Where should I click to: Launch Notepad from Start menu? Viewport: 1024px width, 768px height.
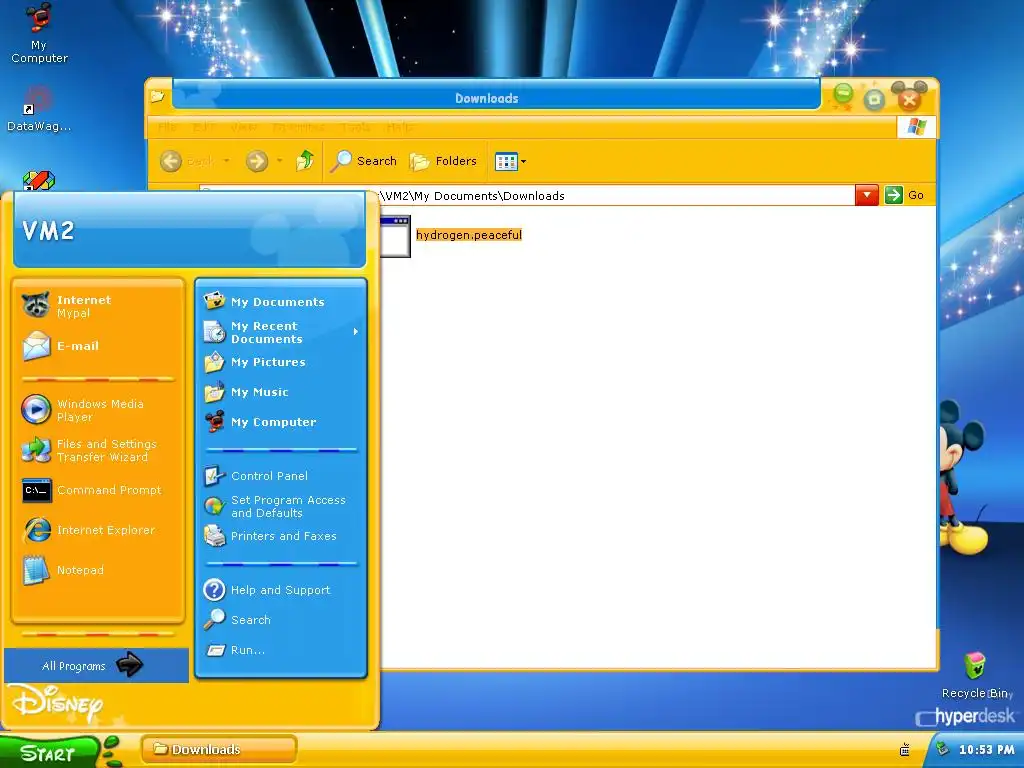pos(98,569)
